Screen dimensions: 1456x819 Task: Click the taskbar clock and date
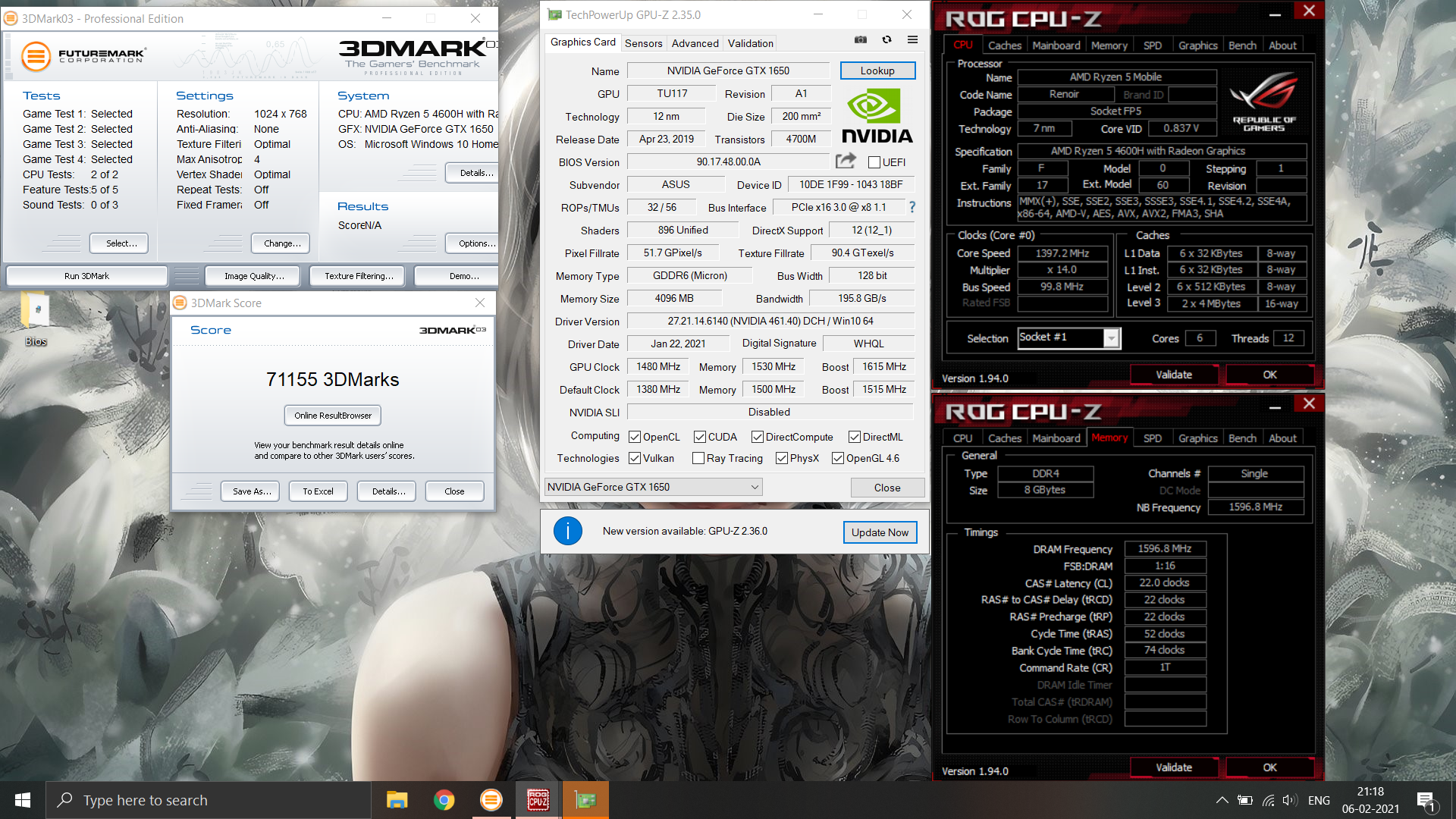(1370, 800)
